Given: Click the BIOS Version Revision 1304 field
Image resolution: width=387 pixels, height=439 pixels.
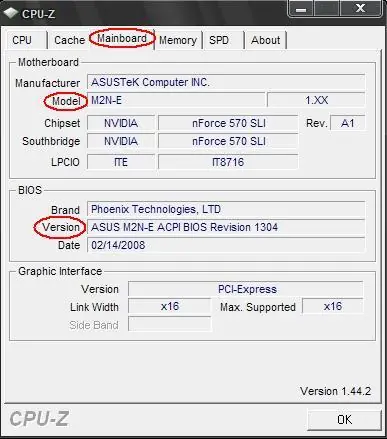Looking at the screenshot, I should click(x=226, y=227).
